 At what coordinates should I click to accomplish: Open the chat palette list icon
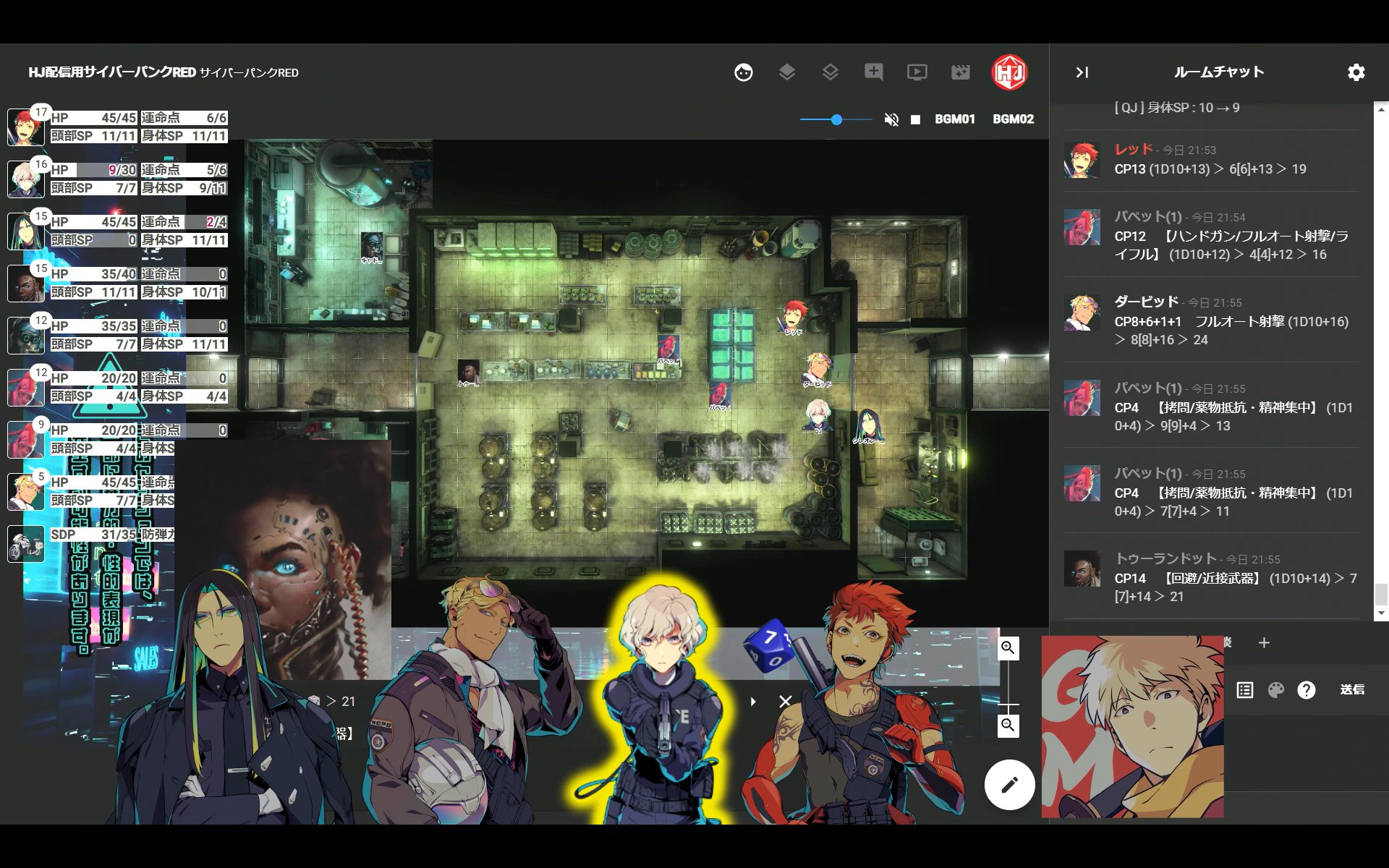click(1244, 690)
